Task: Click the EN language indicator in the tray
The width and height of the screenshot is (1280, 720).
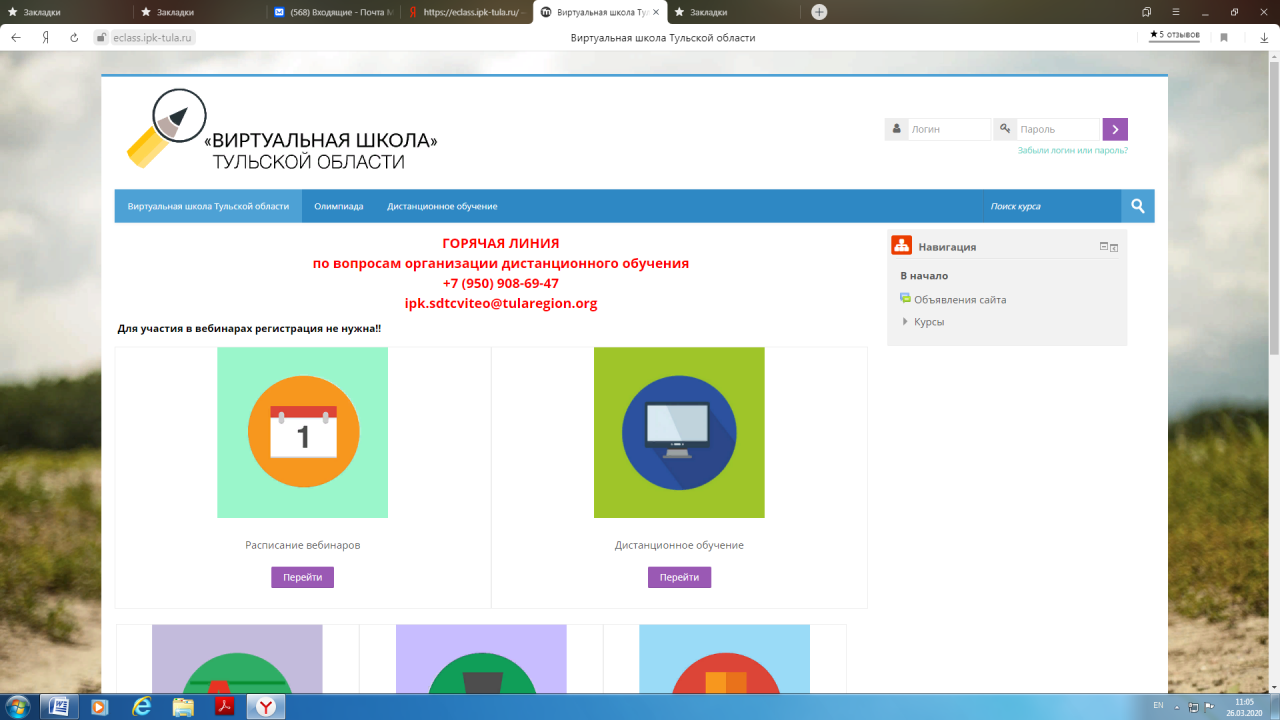Action: point(1158,706)
